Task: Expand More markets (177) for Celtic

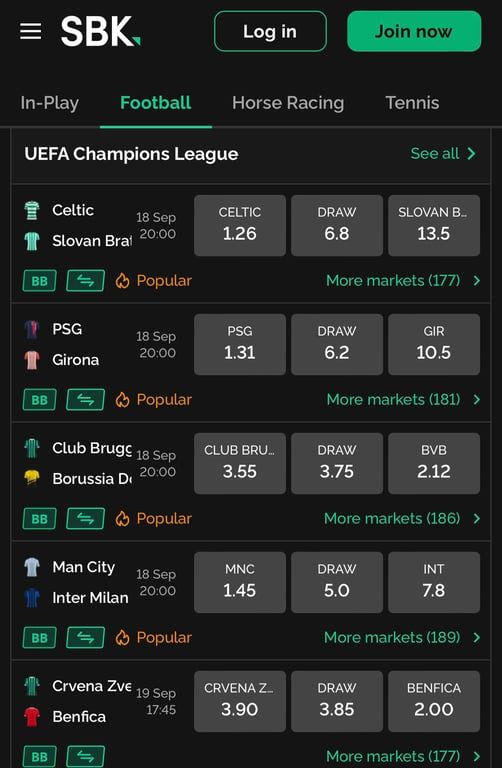Action: 404,281
